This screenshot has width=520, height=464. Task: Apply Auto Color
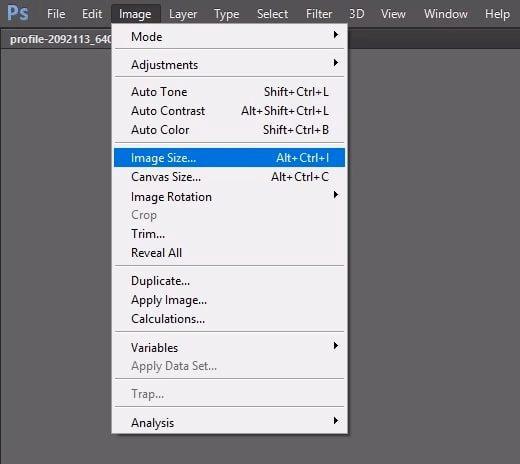coord(229,130)
